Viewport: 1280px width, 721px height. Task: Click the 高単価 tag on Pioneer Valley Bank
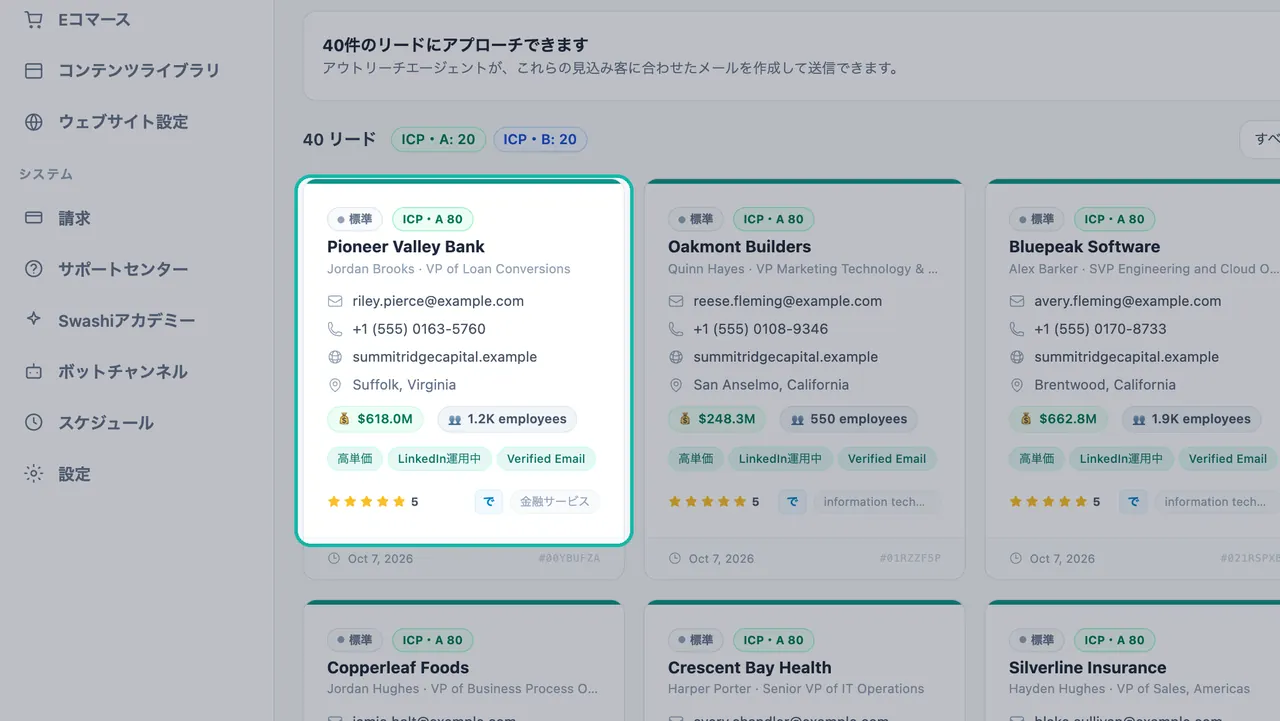click(355, 459)
